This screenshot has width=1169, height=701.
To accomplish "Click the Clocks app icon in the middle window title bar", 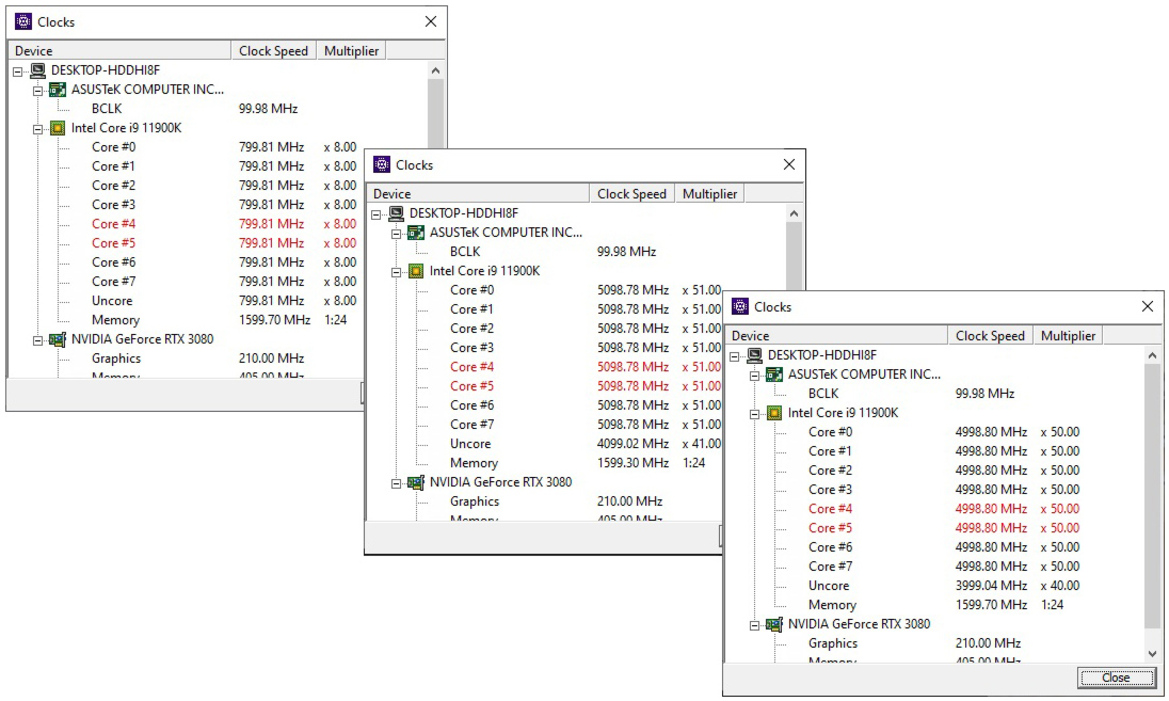I will pos(382,165).
